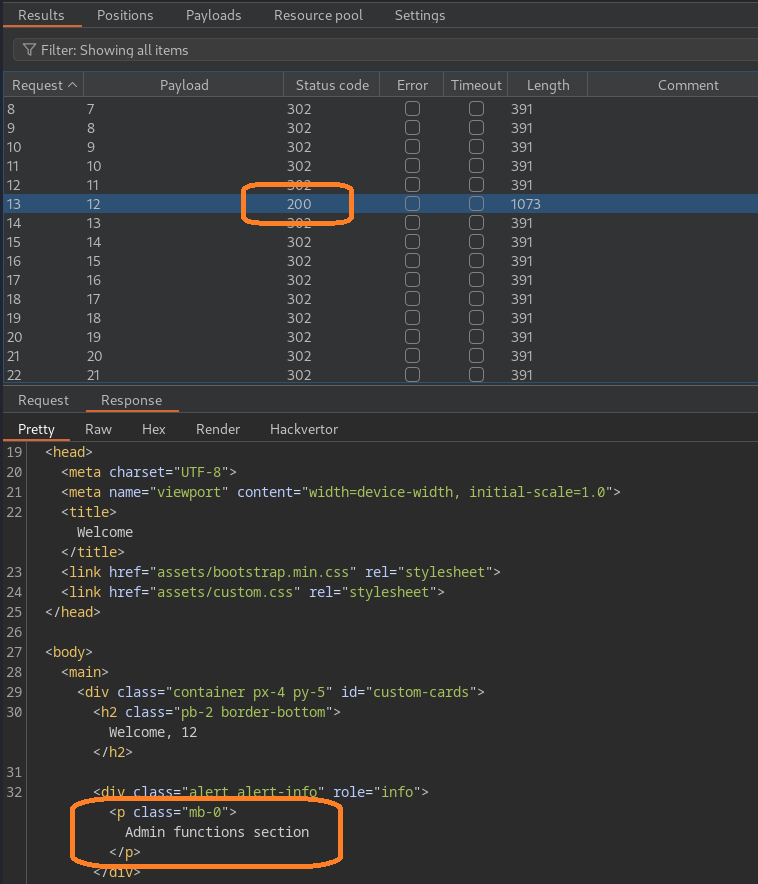Tick Timeout checkbox in the topmost visible row
Image resolution: width=758 pixels, height=884 pixels.
tap(477, 109)
